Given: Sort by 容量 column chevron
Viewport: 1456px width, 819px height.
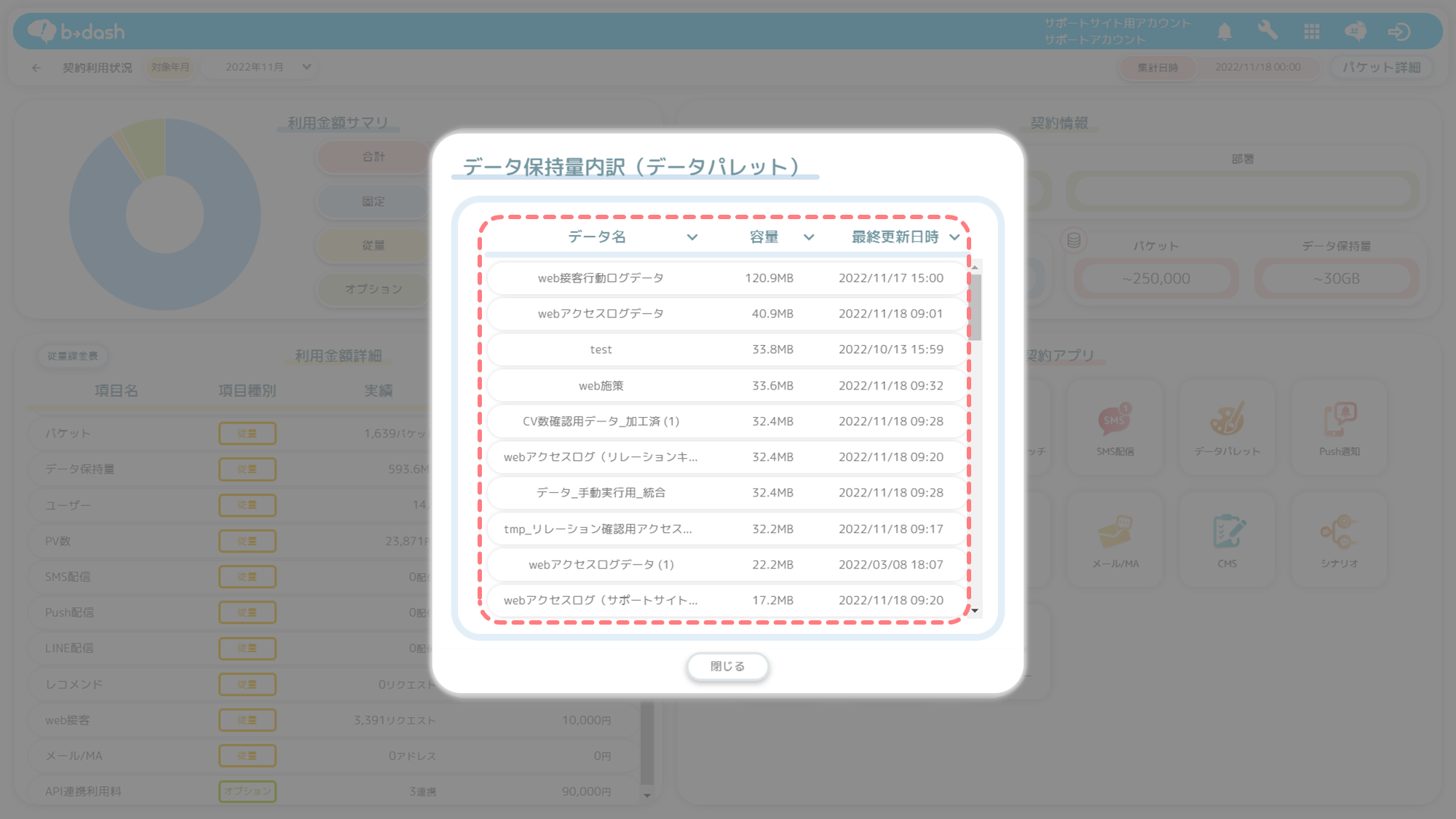Looking at the screenshot, I should (808, 237).
